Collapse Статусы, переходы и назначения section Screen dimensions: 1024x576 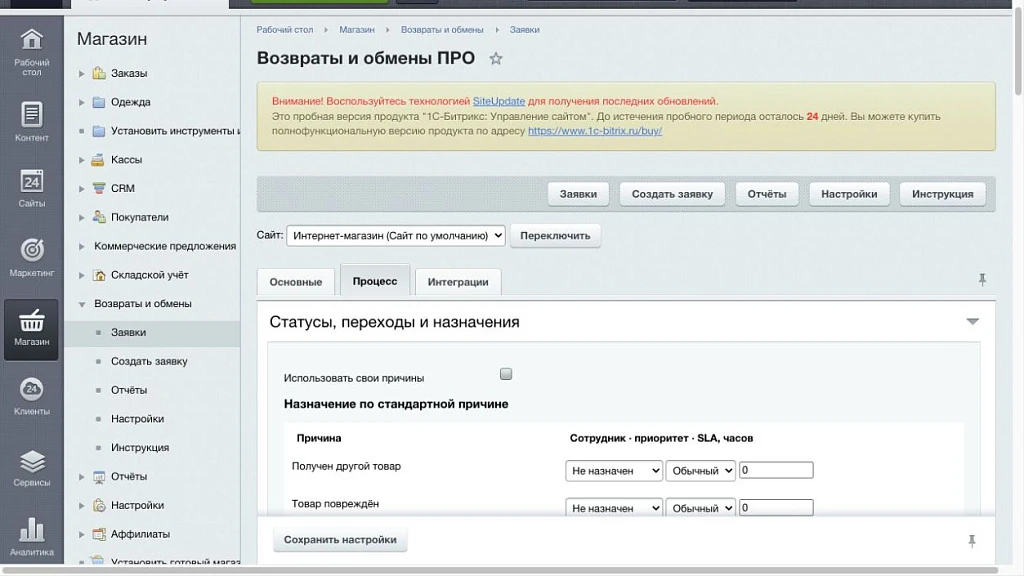[x=972, y=321]
